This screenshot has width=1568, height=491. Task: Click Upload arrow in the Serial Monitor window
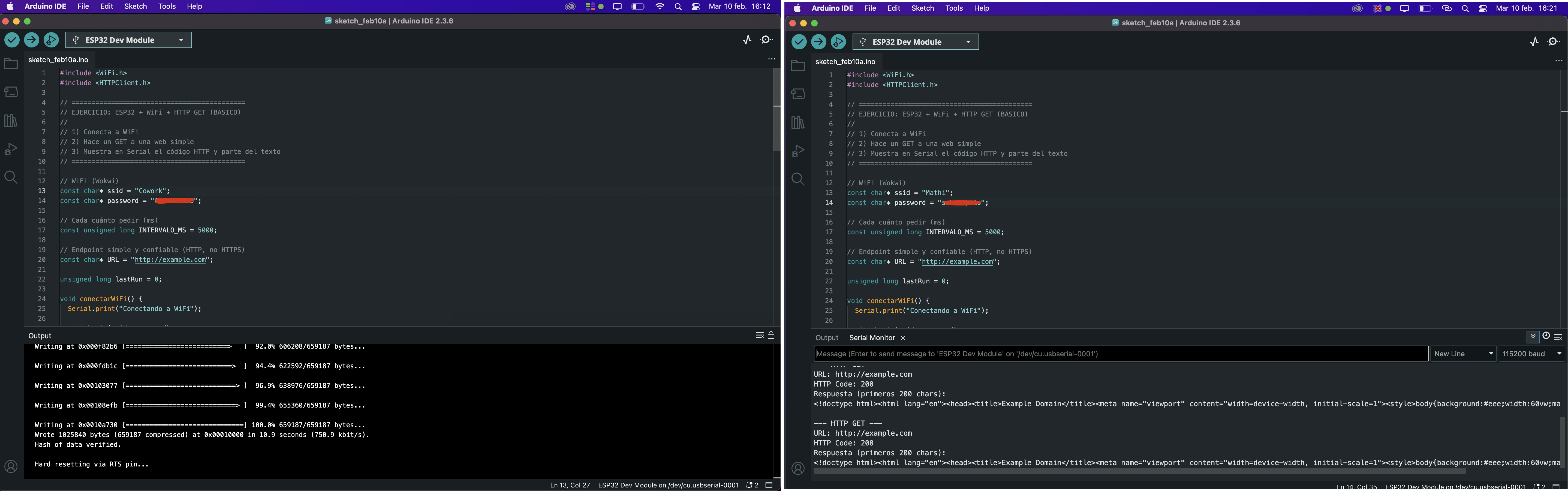819,42
